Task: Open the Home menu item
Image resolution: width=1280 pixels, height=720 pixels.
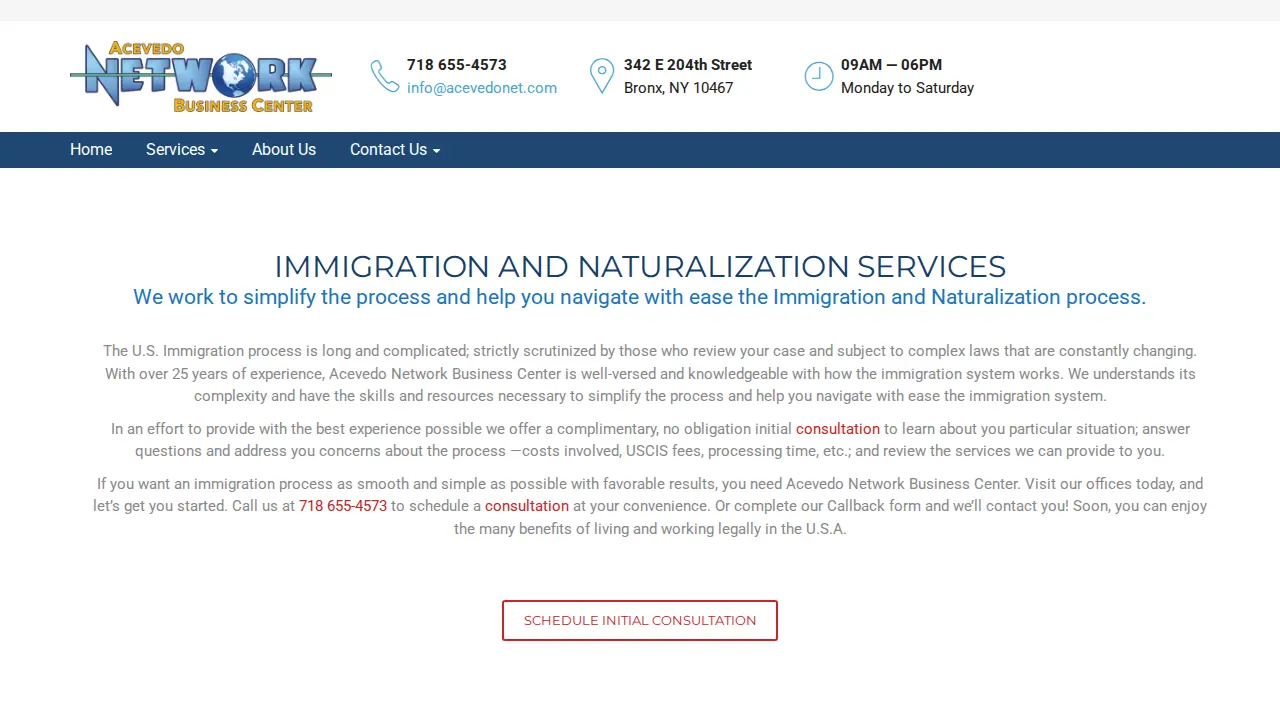Action: click(x=91, y=150)
